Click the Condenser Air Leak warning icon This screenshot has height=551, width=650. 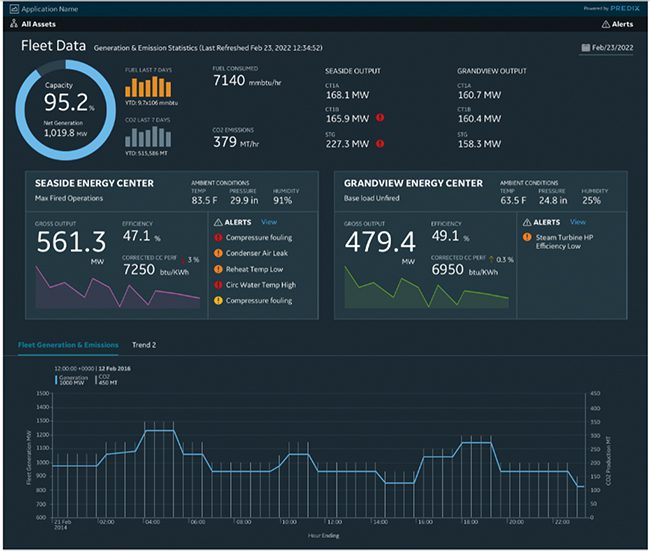pyautogui.click(x=218, y=253)
